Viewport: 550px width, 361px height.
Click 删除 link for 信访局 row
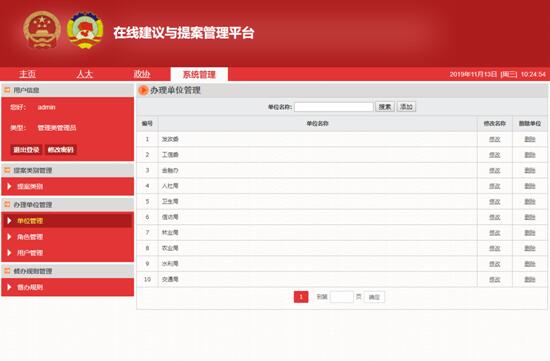point(530,217)
